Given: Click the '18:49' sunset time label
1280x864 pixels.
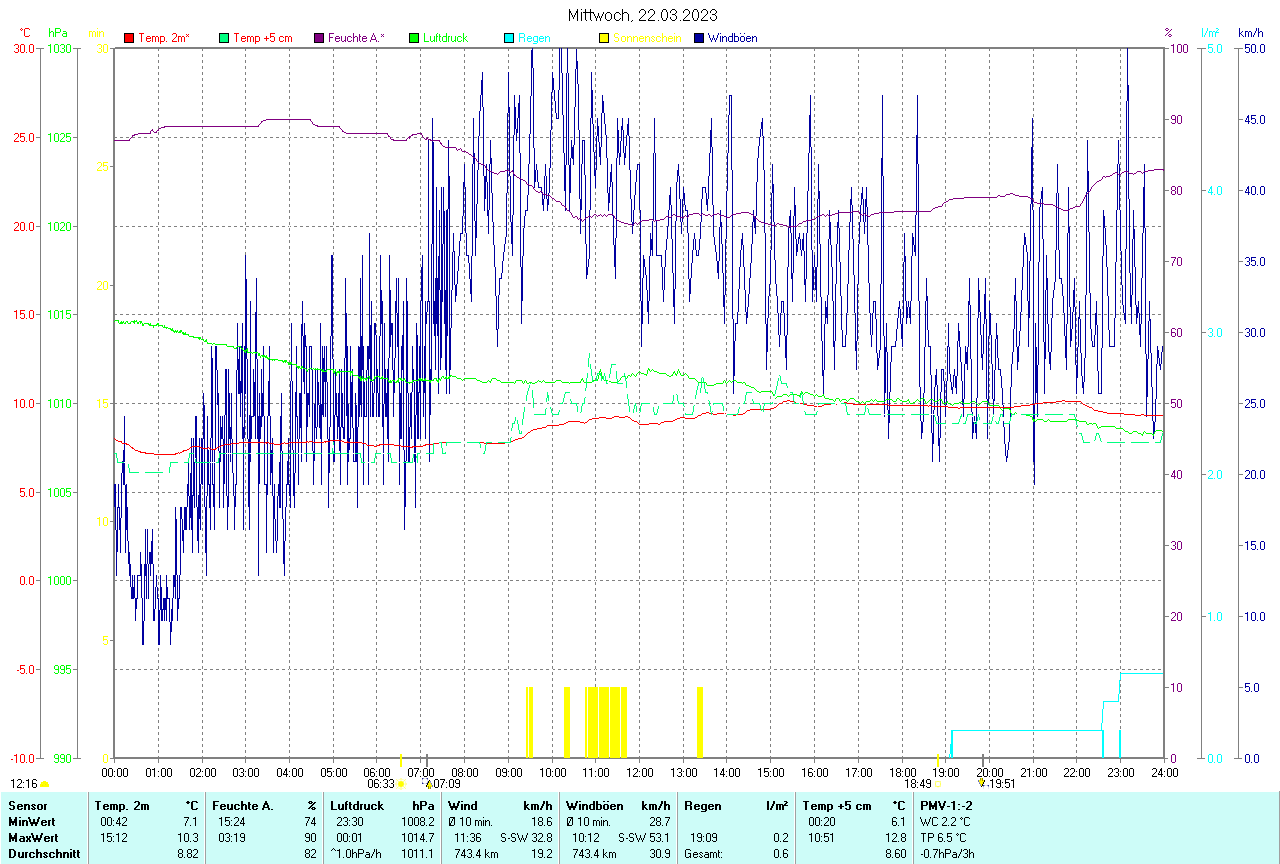Looking at the screenshot, I should coord(918,784).
